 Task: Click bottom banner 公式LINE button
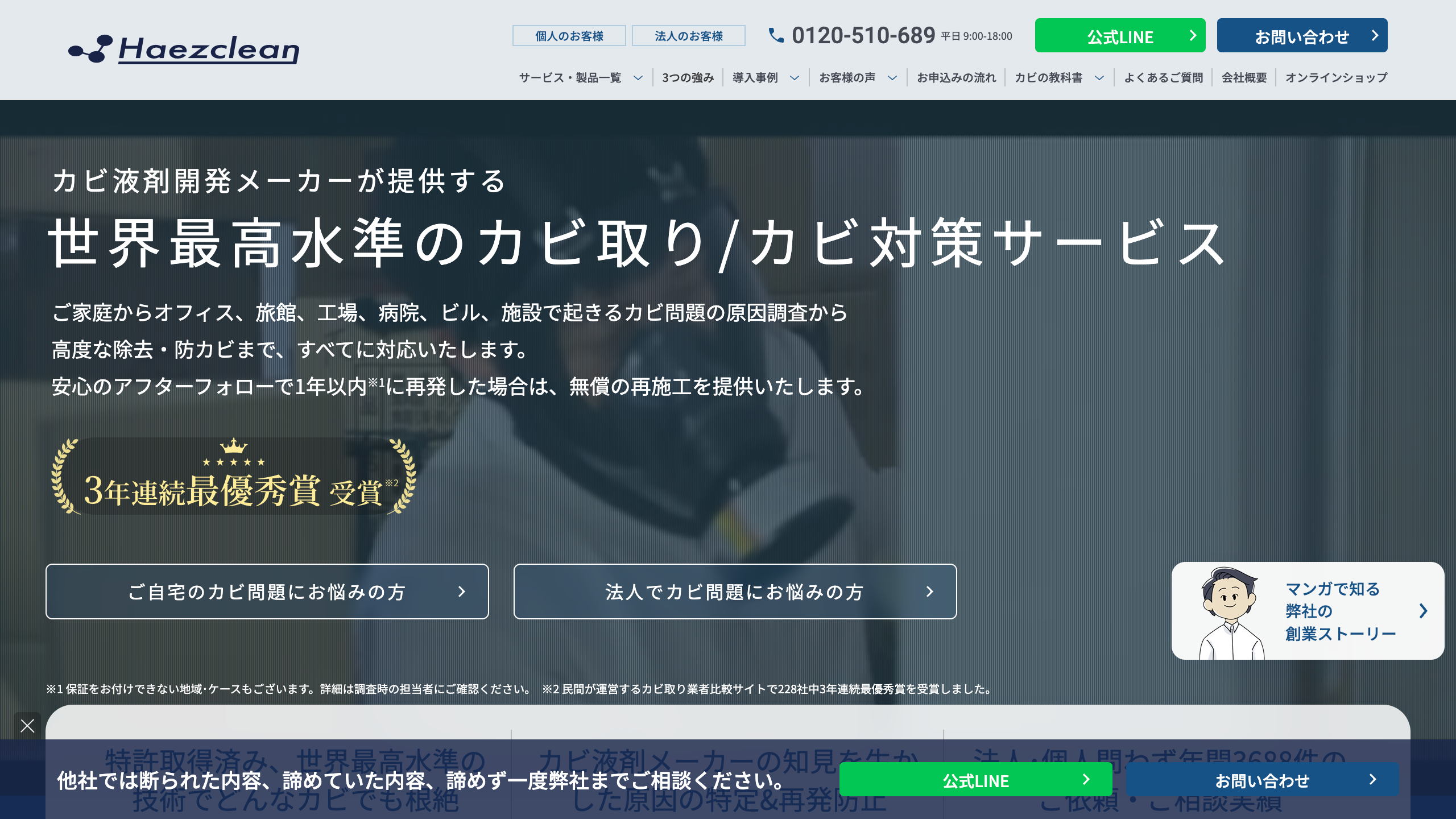[975, 780]
